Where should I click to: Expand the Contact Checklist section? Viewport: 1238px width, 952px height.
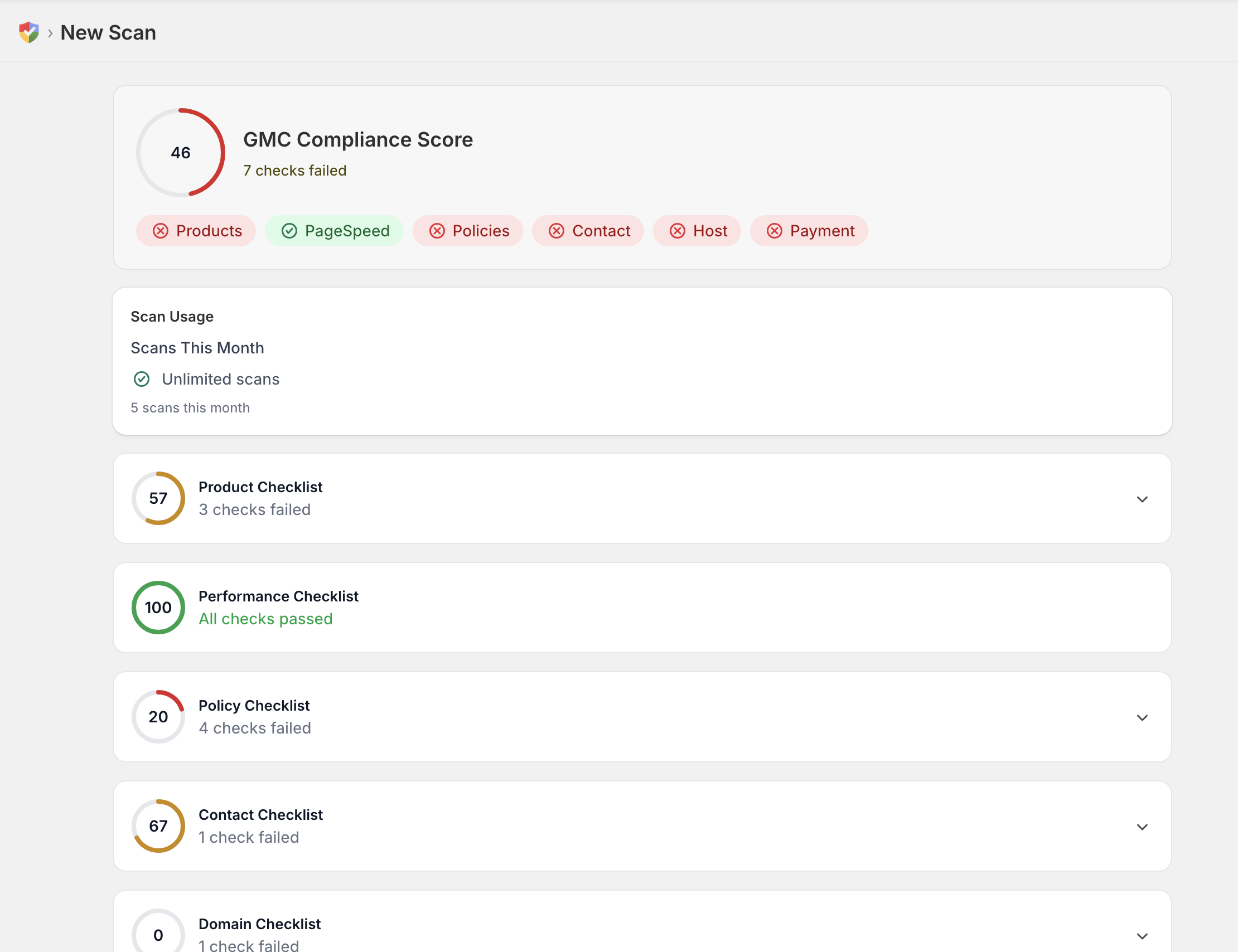[1142, 826]
